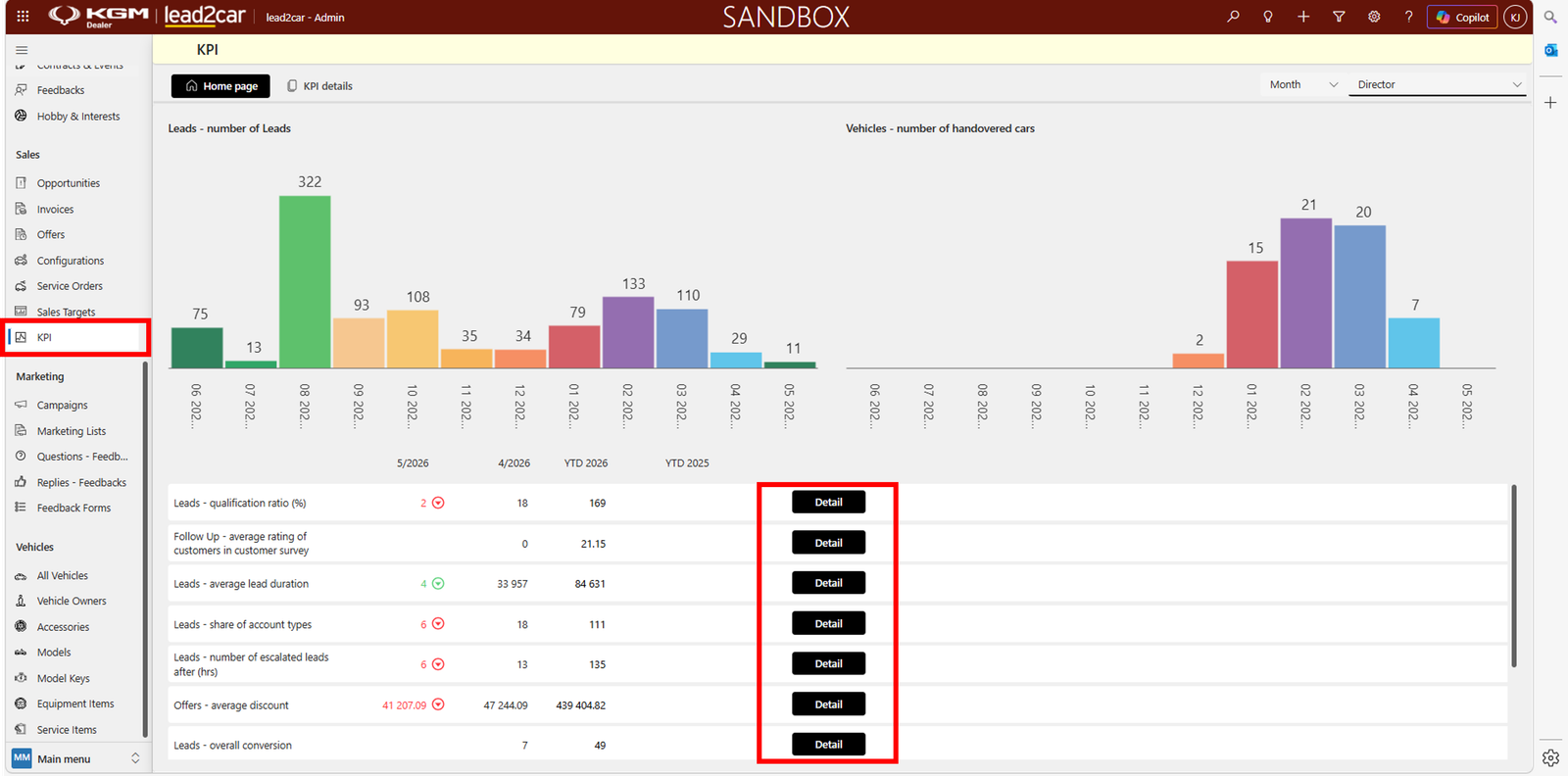Open Hobby & Interests in the sidebar
Viewport: 1568px width, 776px height.
pos(78,117)
